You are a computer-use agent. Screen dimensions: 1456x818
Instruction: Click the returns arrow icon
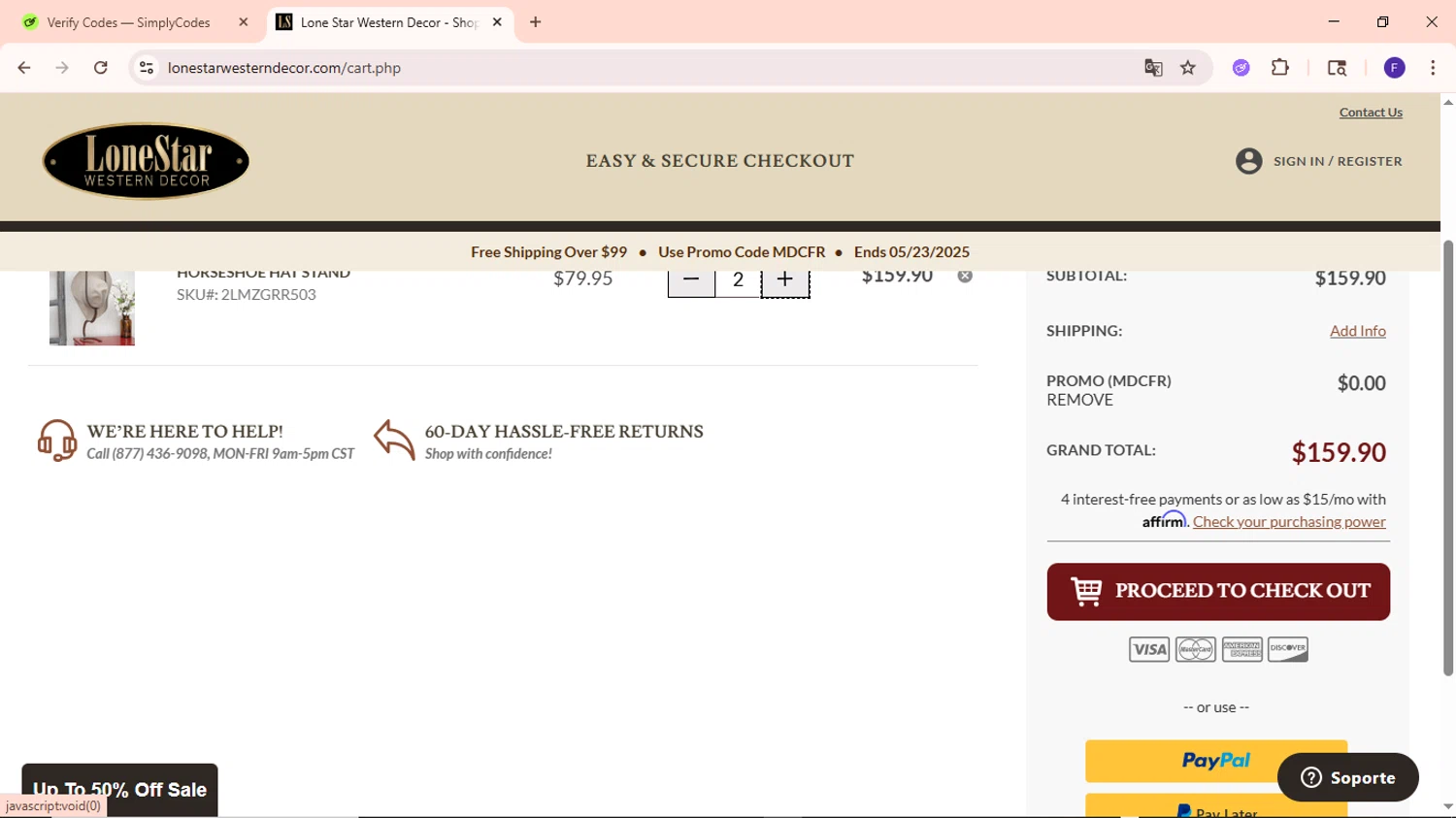394,440
